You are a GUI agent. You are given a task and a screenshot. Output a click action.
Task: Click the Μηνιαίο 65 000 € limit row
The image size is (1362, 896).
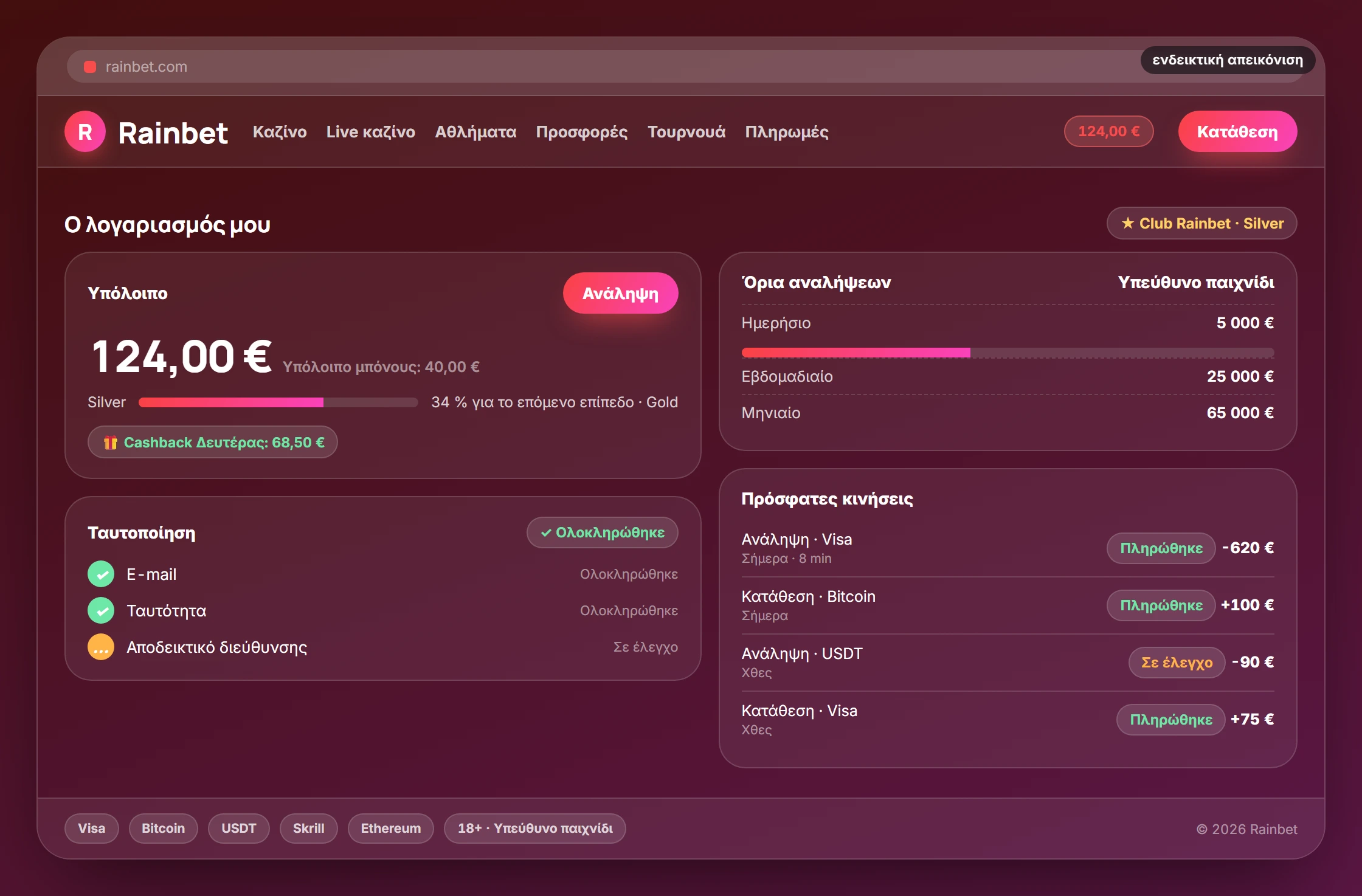(x=1008, y=413)
